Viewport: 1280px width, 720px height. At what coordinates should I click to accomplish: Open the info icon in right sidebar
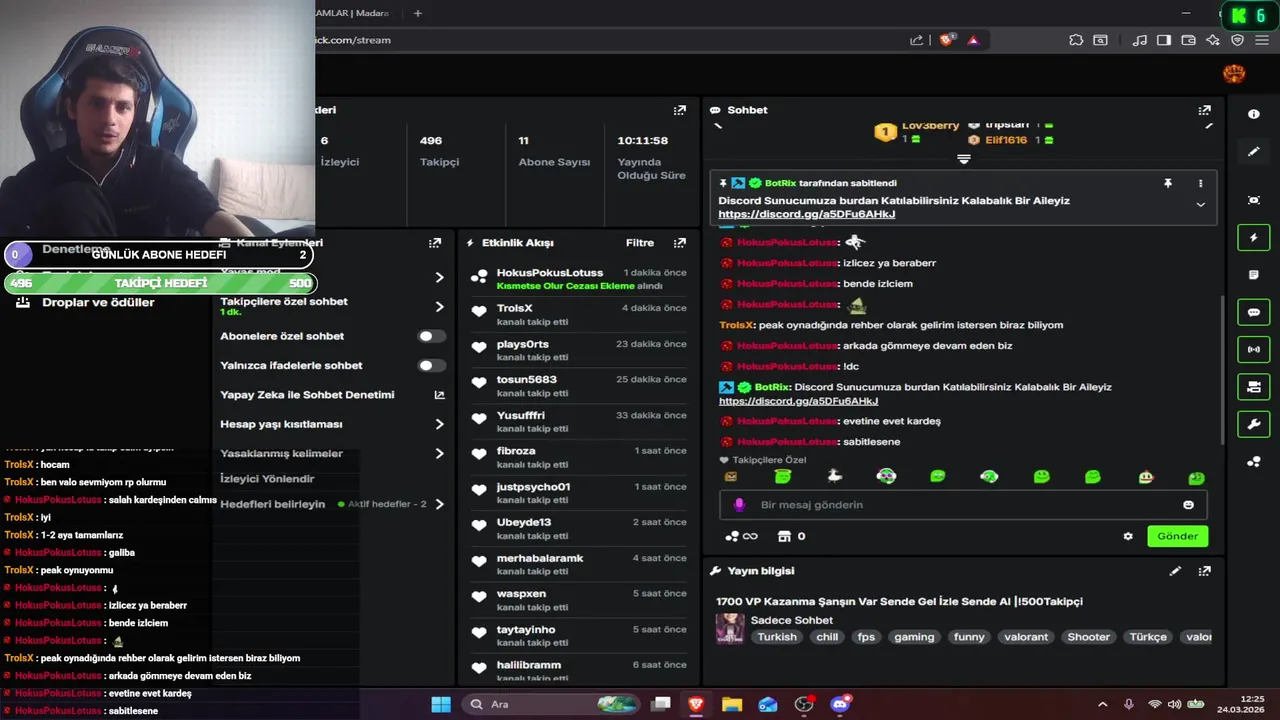click(1254, 114)
